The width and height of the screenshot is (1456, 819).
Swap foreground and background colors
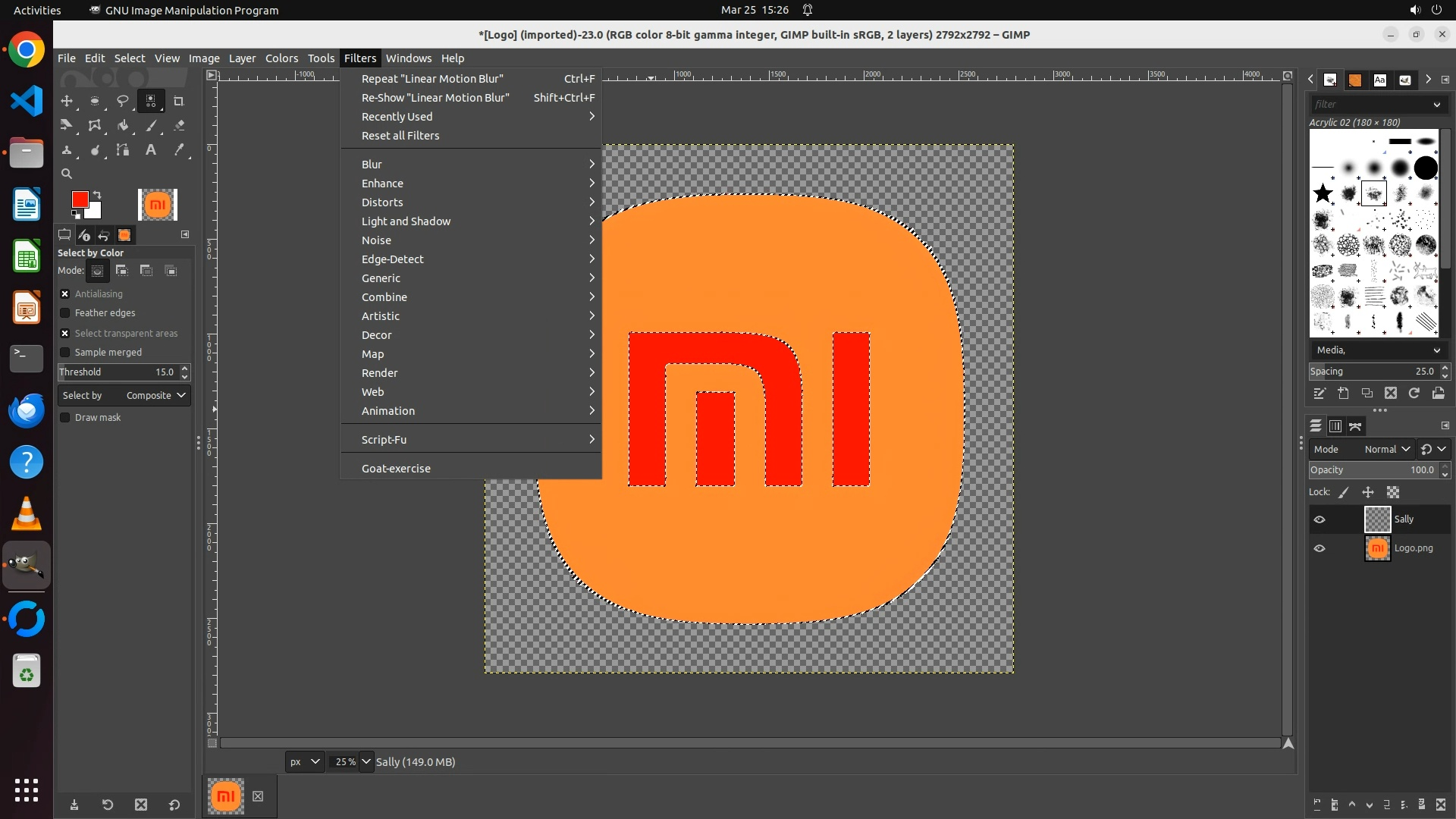(97, 195)
